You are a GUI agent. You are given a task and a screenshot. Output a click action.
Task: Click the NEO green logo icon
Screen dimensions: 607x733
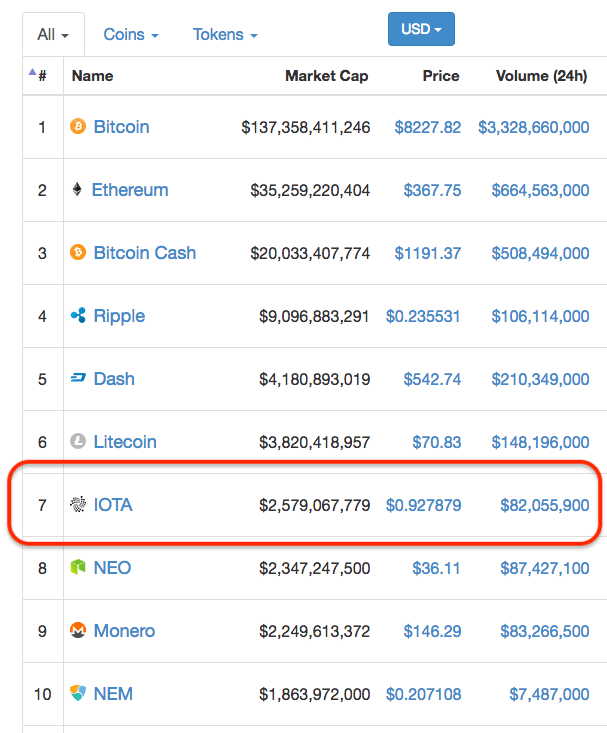78,568
